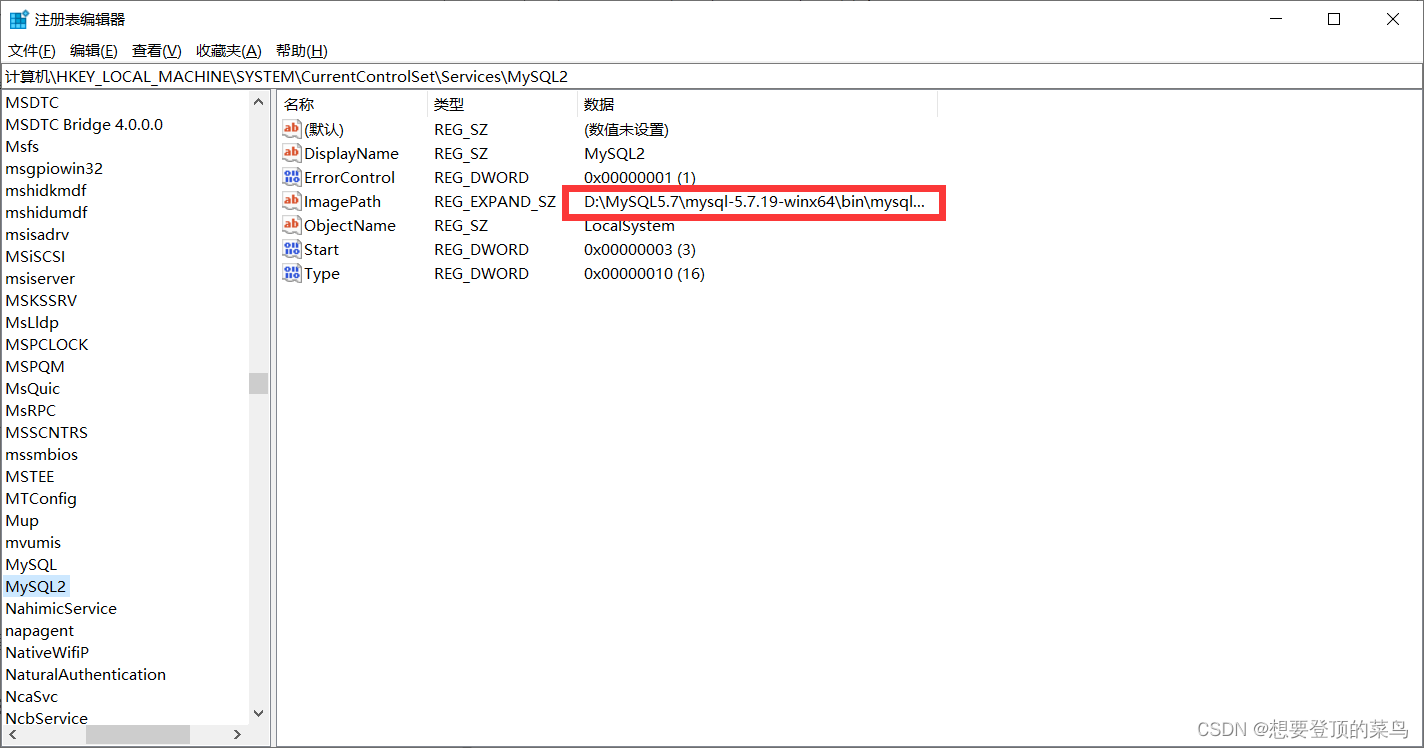Image resolution: width=1424 pixels, height=748 pixels.
Task: Select the highlighted MySQL2 key in tree
Action: [x=36, y=586]
